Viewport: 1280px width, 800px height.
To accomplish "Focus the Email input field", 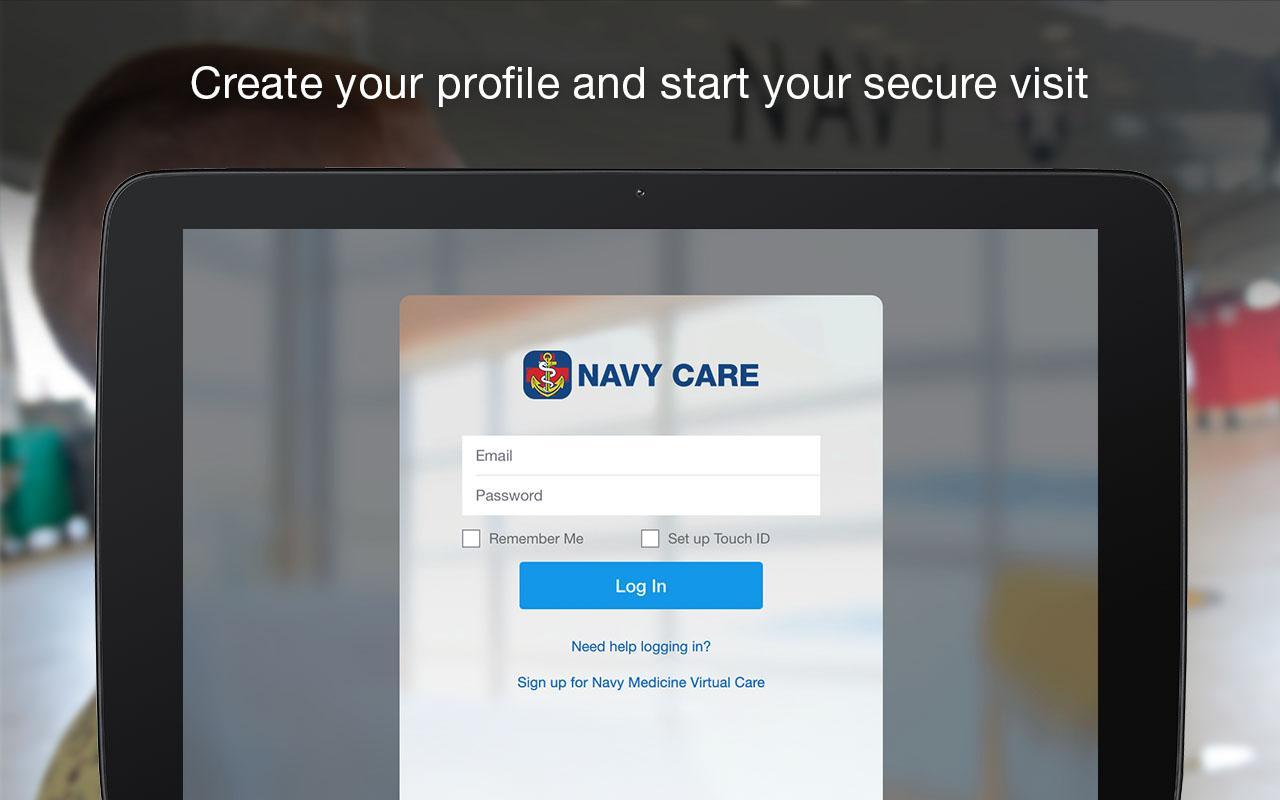I will pyautogui.click(x=641, y=455).
